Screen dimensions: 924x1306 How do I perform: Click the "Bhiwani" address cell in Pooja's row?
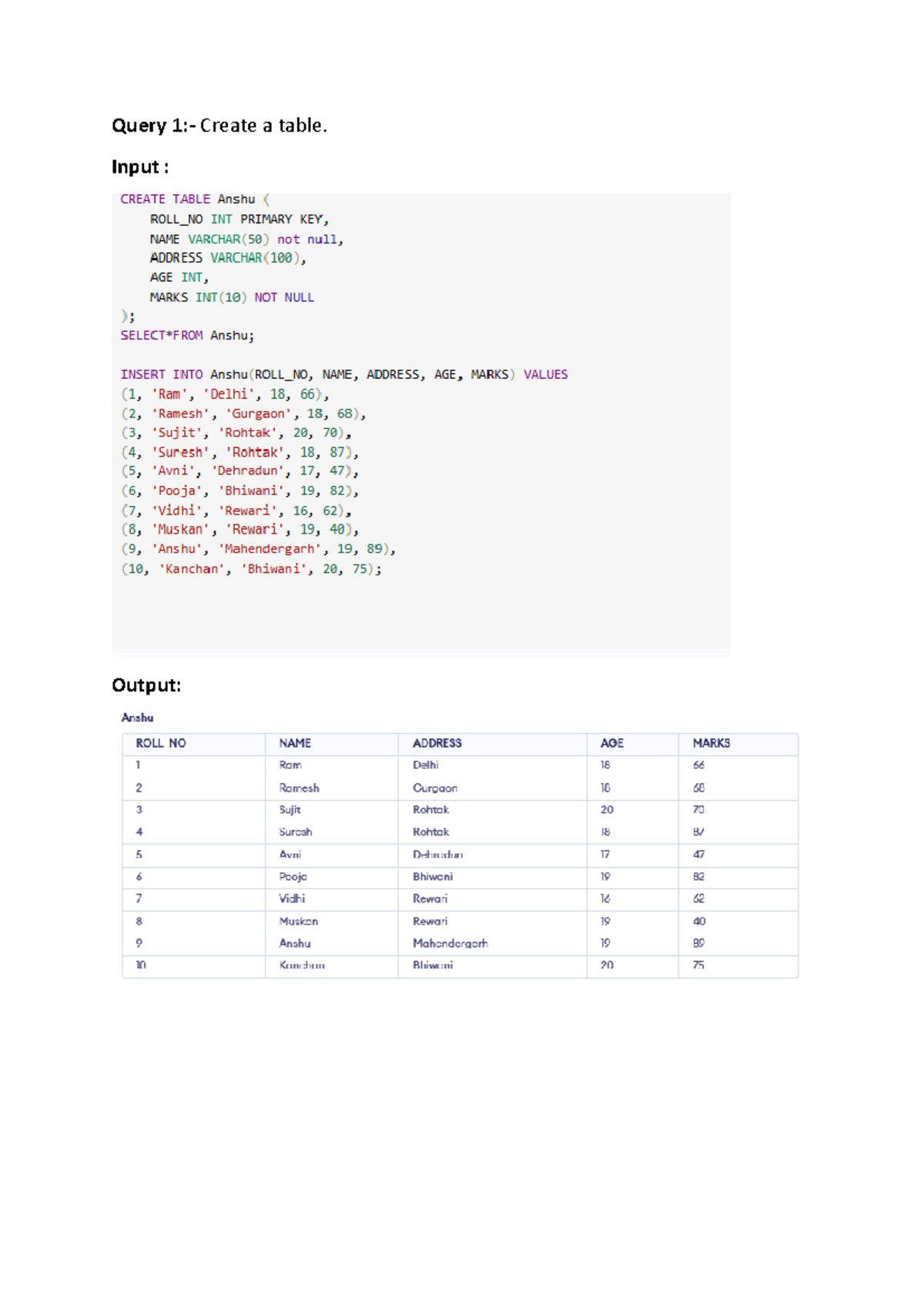pos(433,877)
